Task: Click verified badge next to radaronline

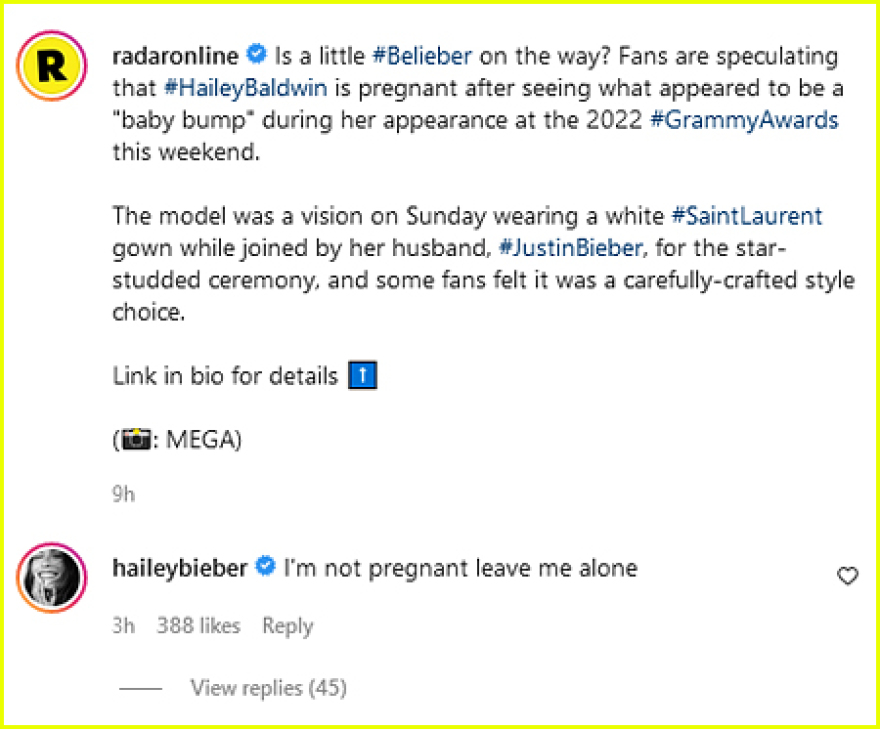Action: [257, 56]
